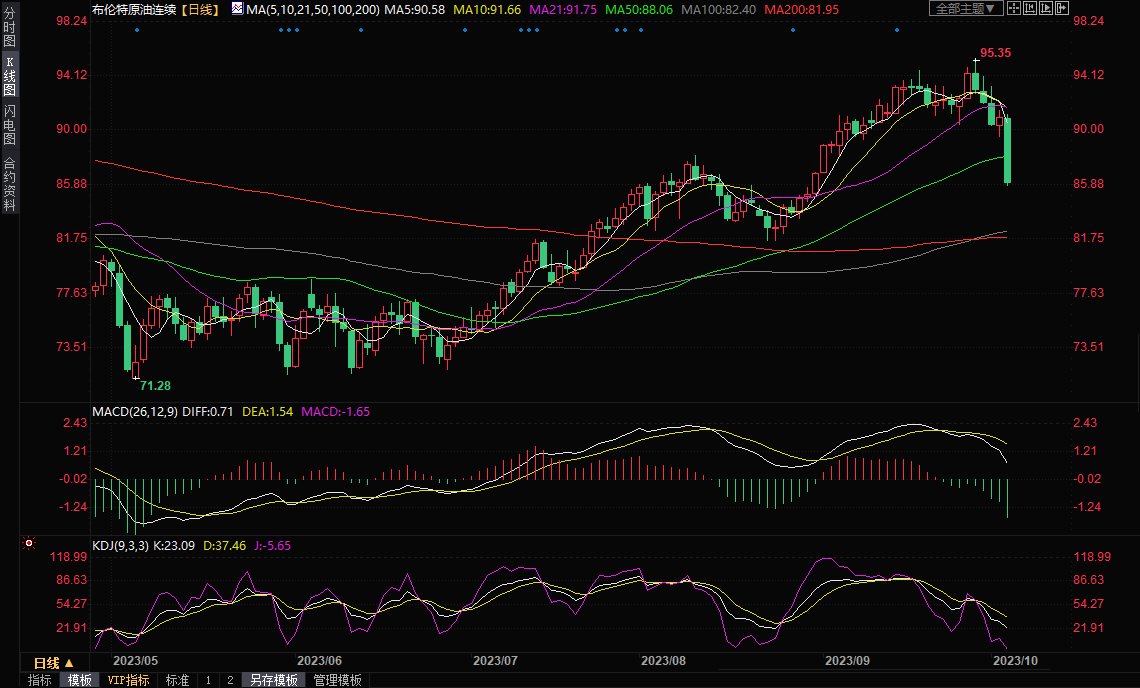
Task: Switch to the 指标 tab
Action: pos(40,680)
